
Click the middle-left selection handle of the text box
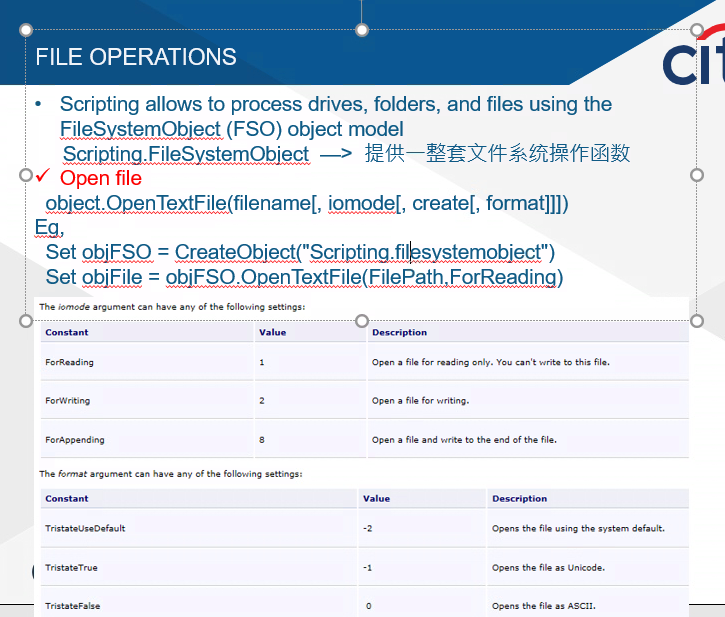click(26, 175)
